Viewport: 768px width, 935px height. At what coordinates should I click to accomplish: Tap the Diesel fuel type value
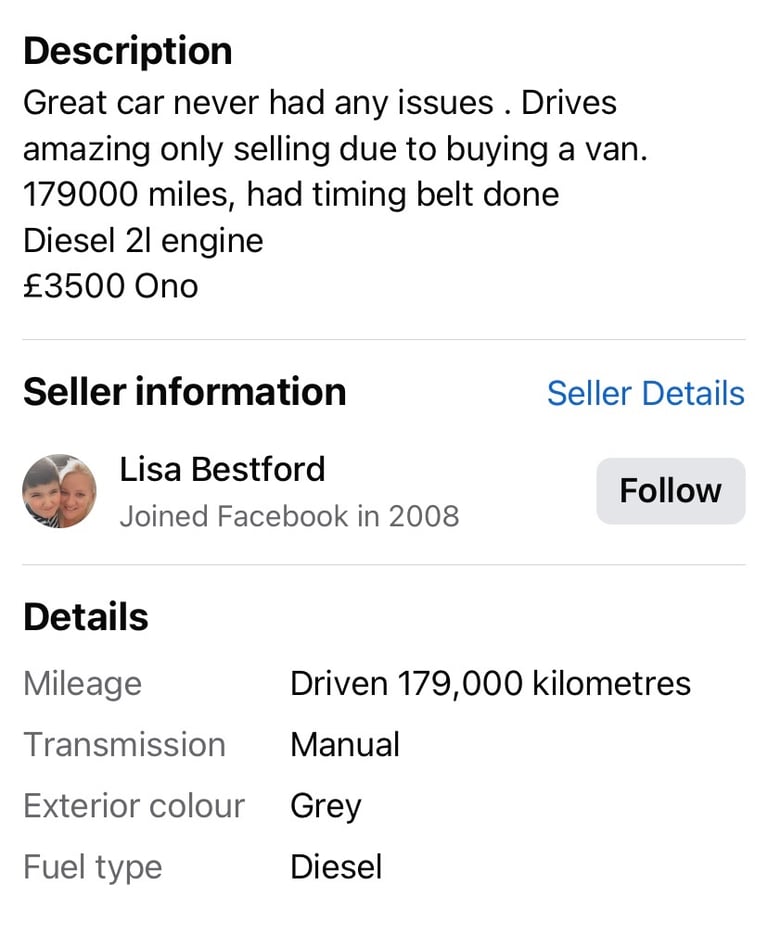[x=336, y=867]
